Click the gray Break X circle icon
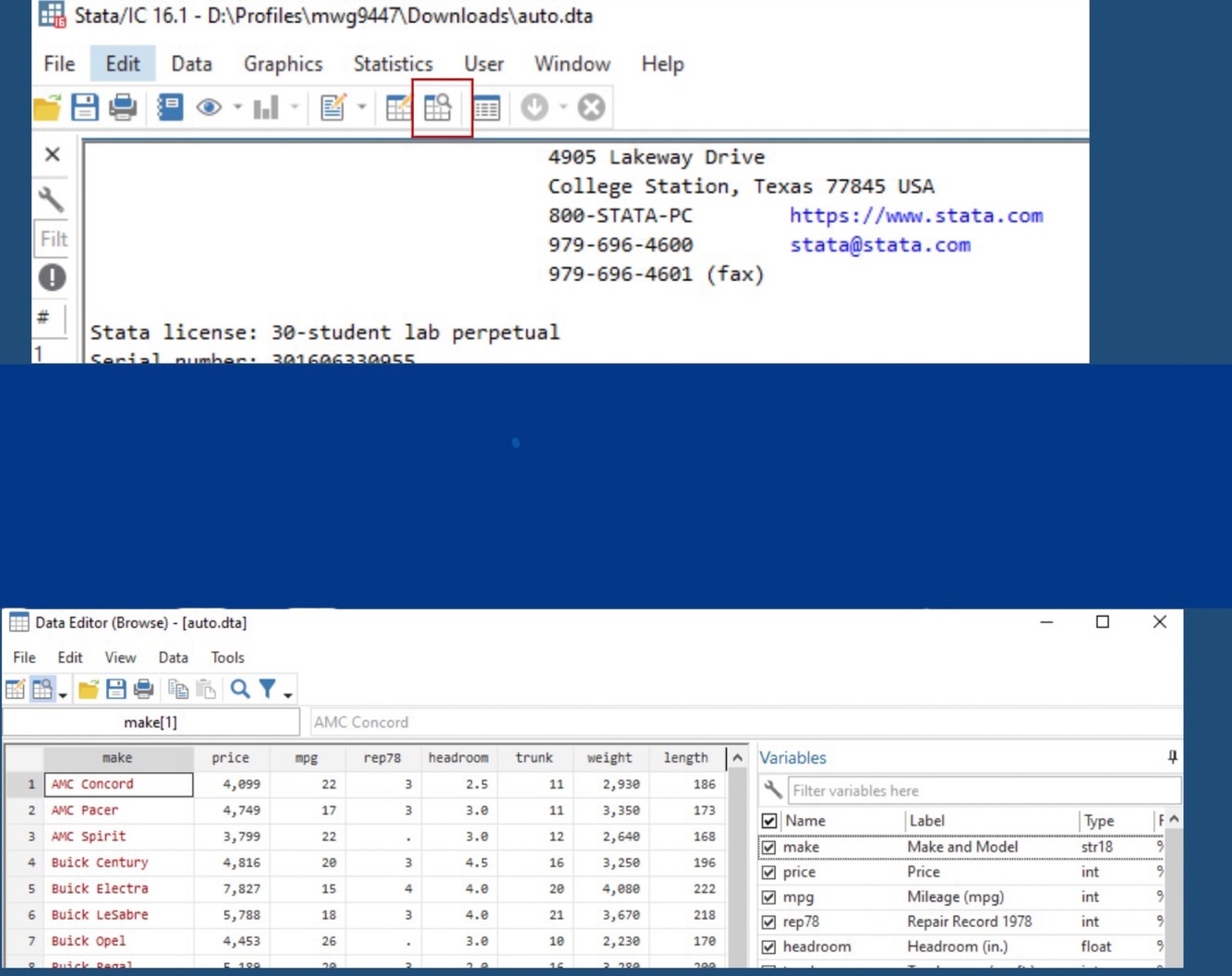1232x976 pixels. 592,108
